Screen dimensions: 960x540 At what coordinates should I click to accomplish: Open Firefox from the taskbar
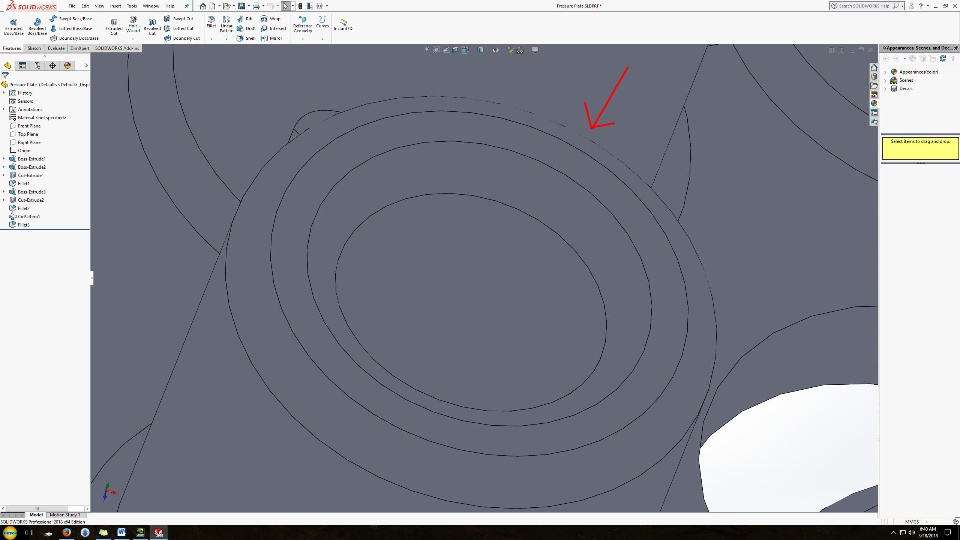pos(66,532)
